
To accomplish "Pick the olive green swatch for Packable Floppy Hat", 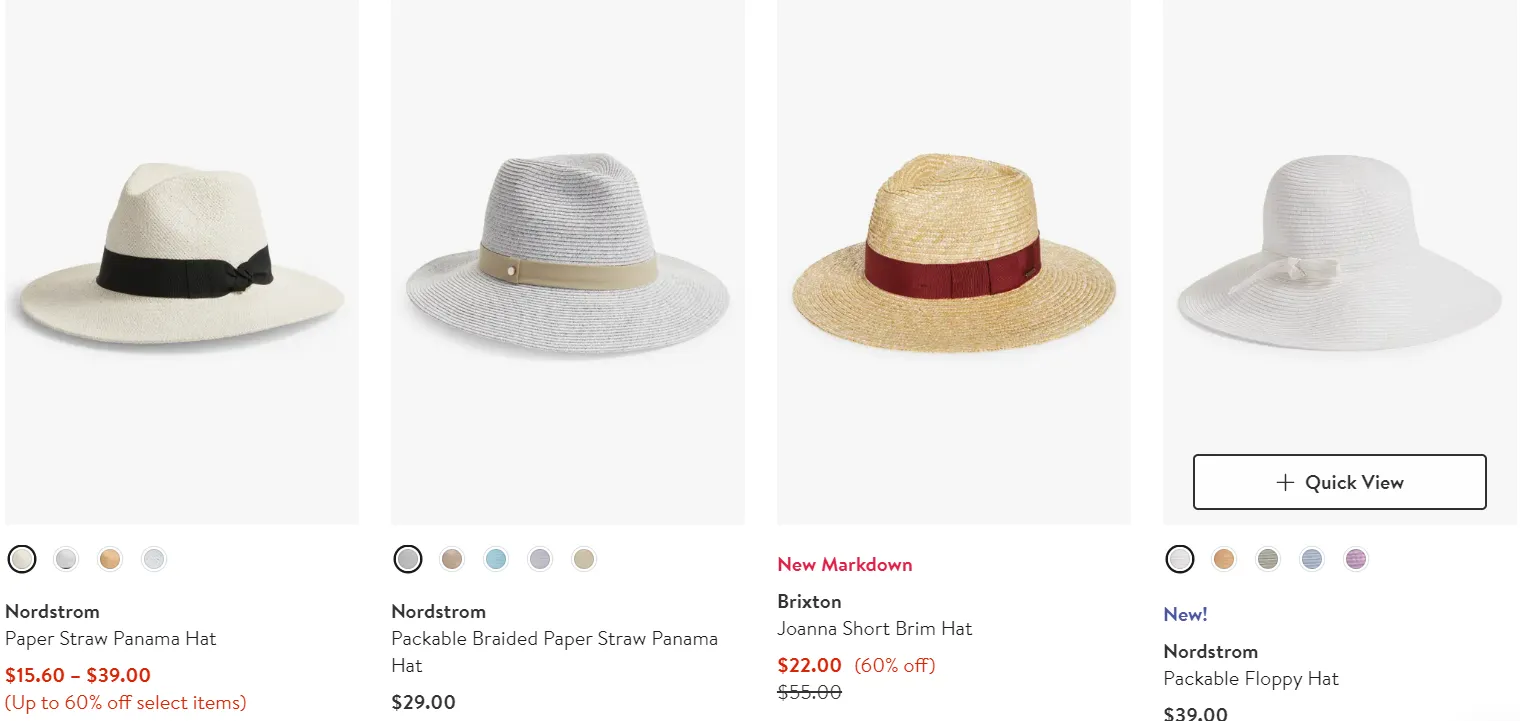I will tap(1267, 559).
